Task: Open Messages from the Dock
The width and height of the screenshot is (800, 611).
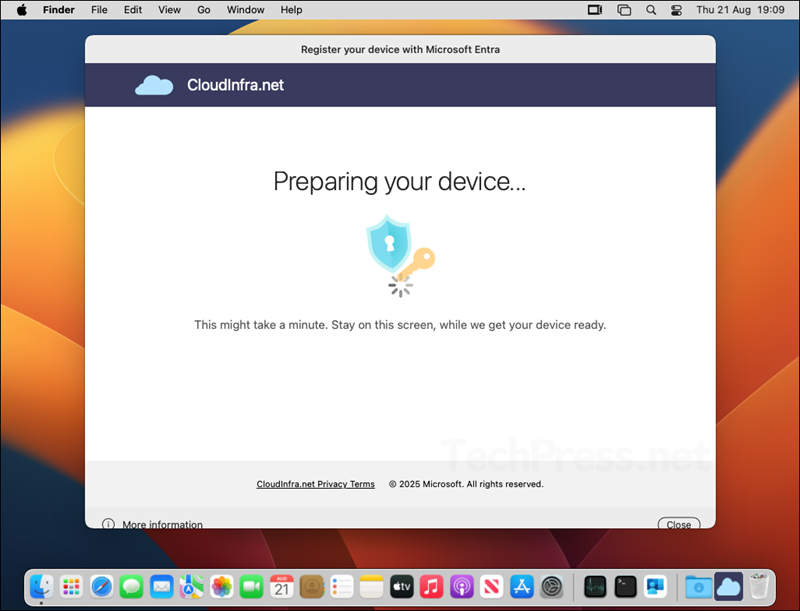Action: click(x=132, y=587)
